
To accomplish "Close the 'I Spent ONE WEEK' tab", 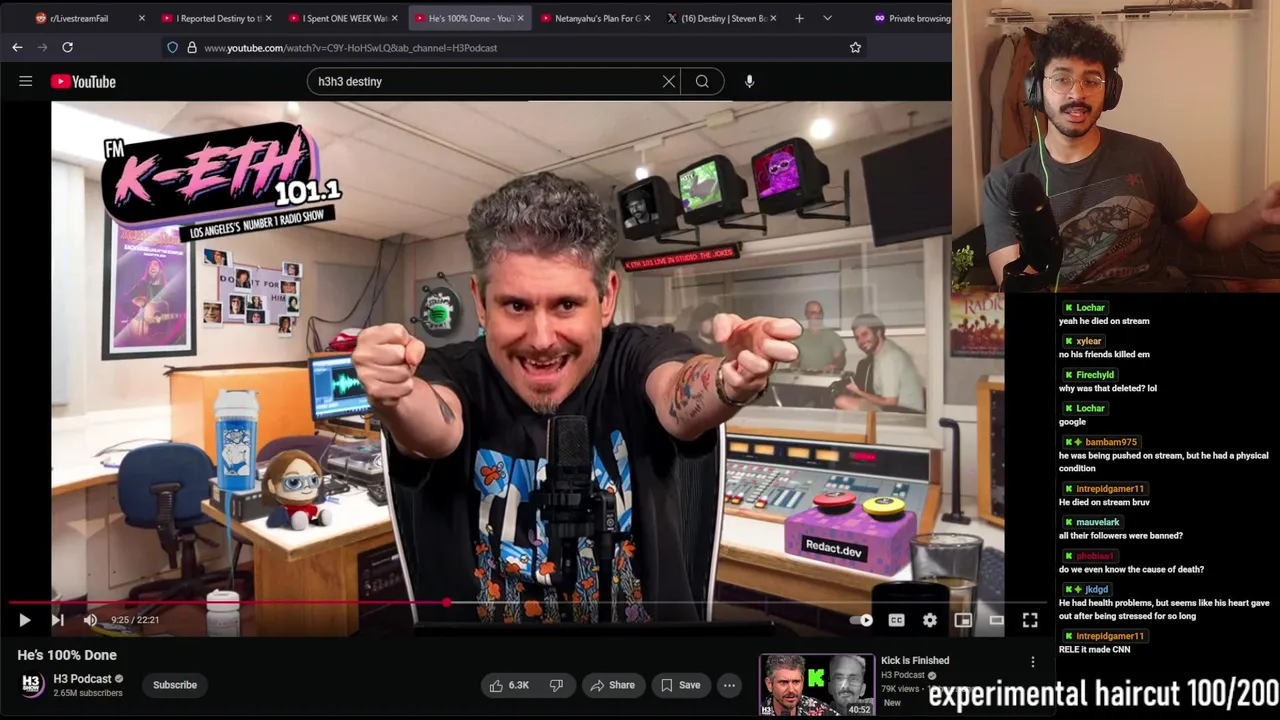I will pyautogui.click(x=394, y=18).
